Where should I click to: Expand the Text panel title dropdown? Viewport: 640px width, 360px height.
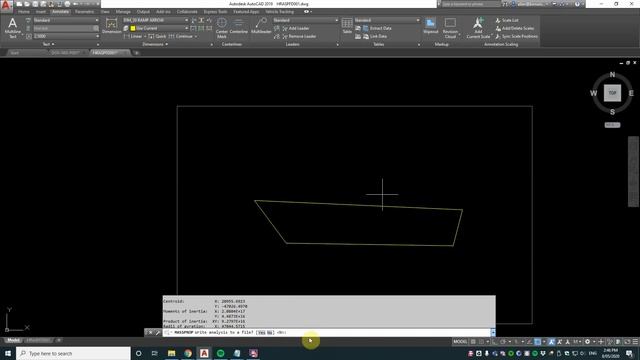49,44
